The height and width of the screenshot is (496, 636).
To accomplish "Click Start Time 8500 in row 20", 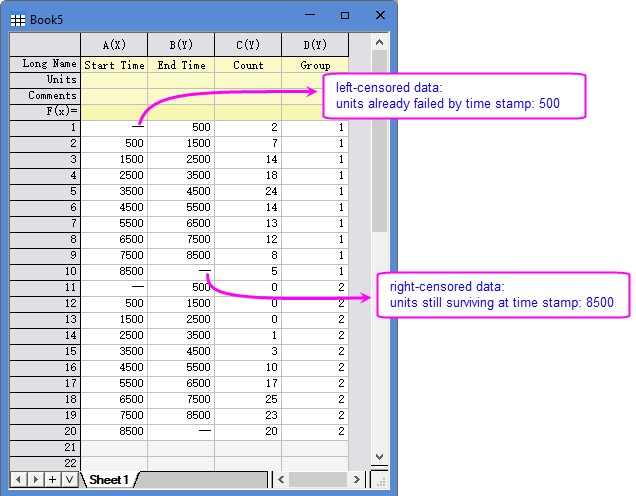I will tap(114, 431).
